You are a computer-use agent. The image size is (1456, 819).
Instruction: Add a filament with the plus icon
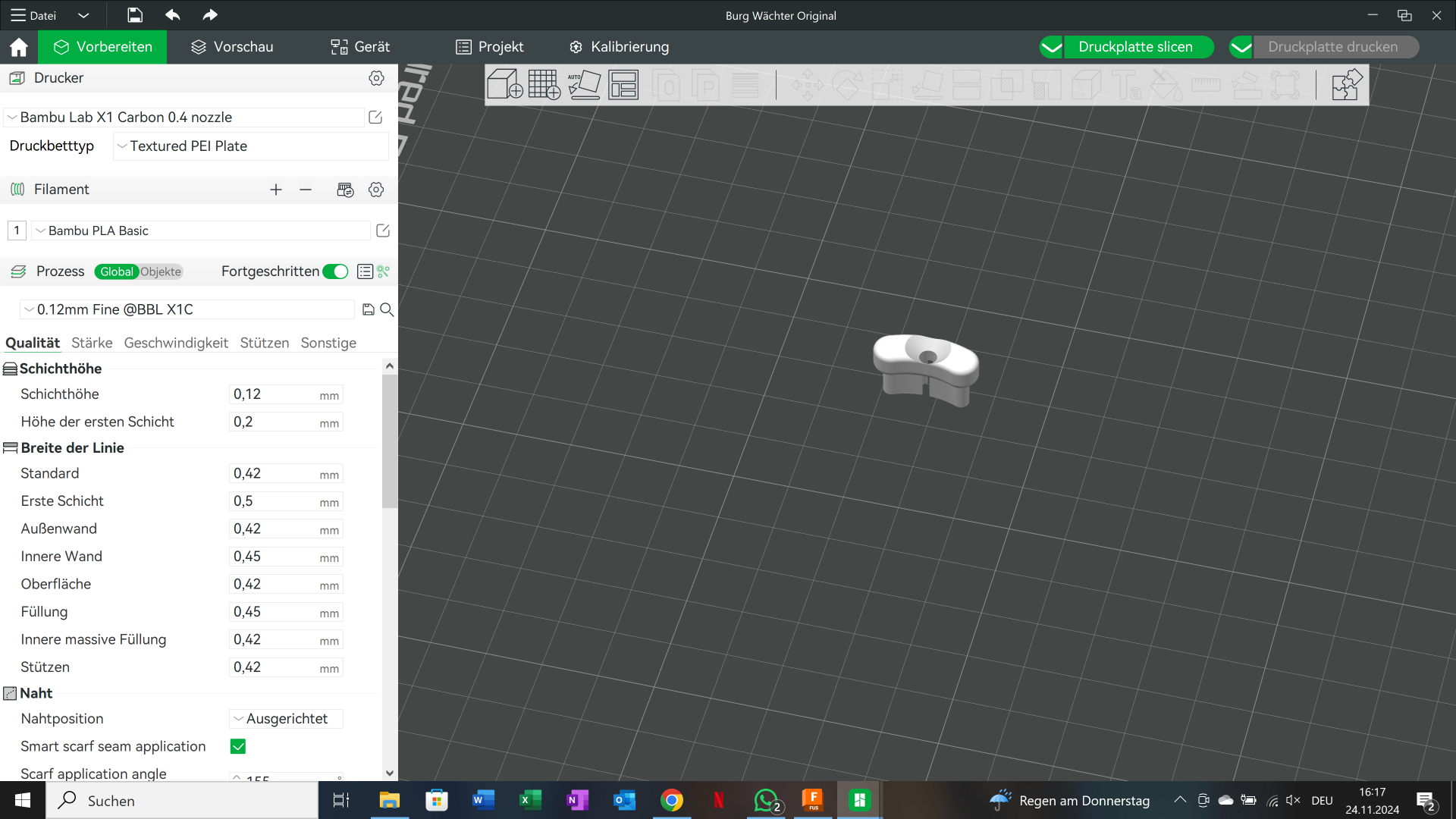pyautogui.click(x=276, y=190)
